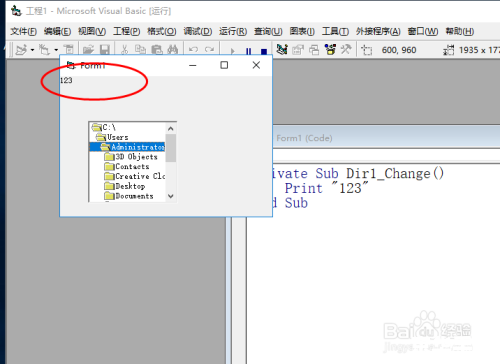The height and width of the screenshot is (364, 500).
Task: Open the 图表(I) menu
Action: (x=302, y=31)
